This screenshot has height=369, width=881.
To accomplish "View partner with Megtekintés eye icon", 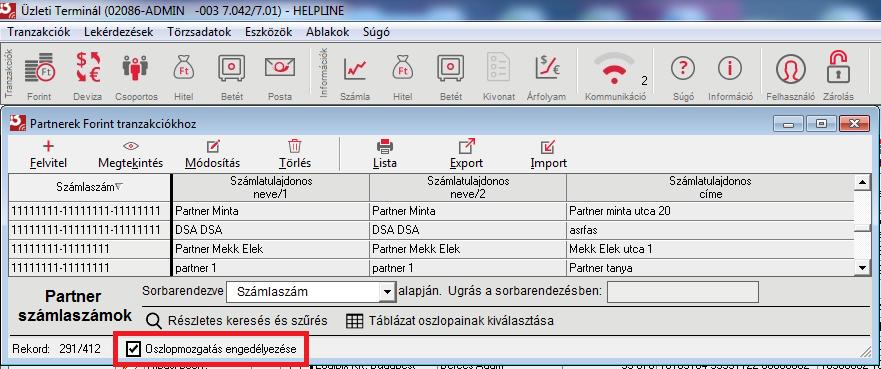I will pyautogui.click(x=130, y=154).
